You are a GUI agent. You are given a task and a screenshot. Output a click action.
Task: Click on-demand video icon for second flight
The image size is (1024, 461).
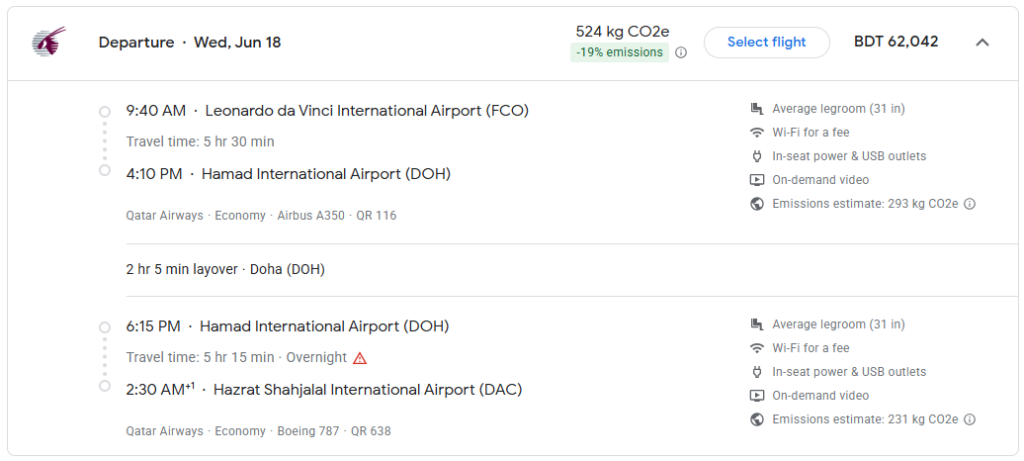[x=757, y=396]
